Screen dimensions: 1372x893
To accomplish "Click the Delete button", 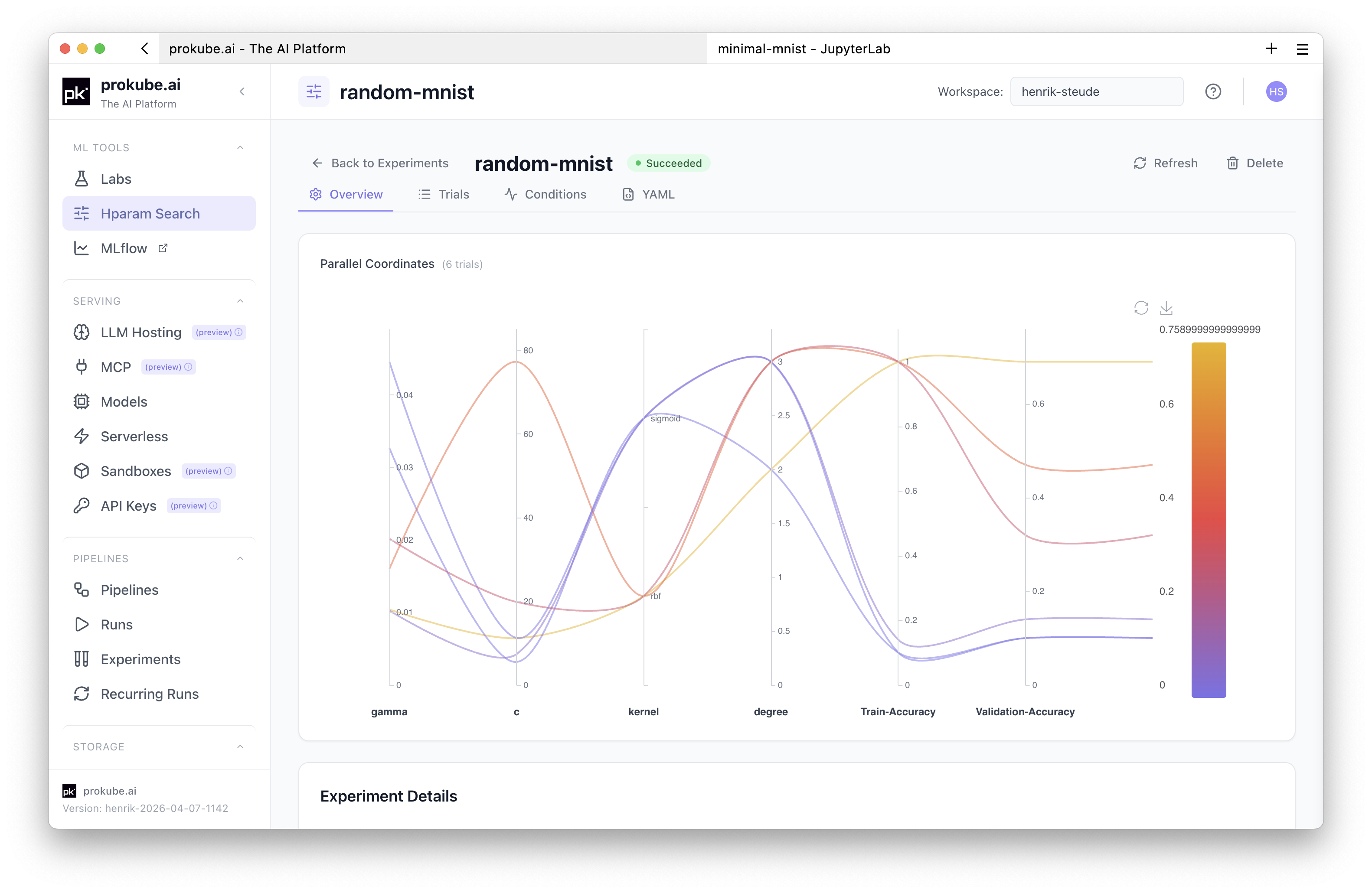I will click(1254, 163).
